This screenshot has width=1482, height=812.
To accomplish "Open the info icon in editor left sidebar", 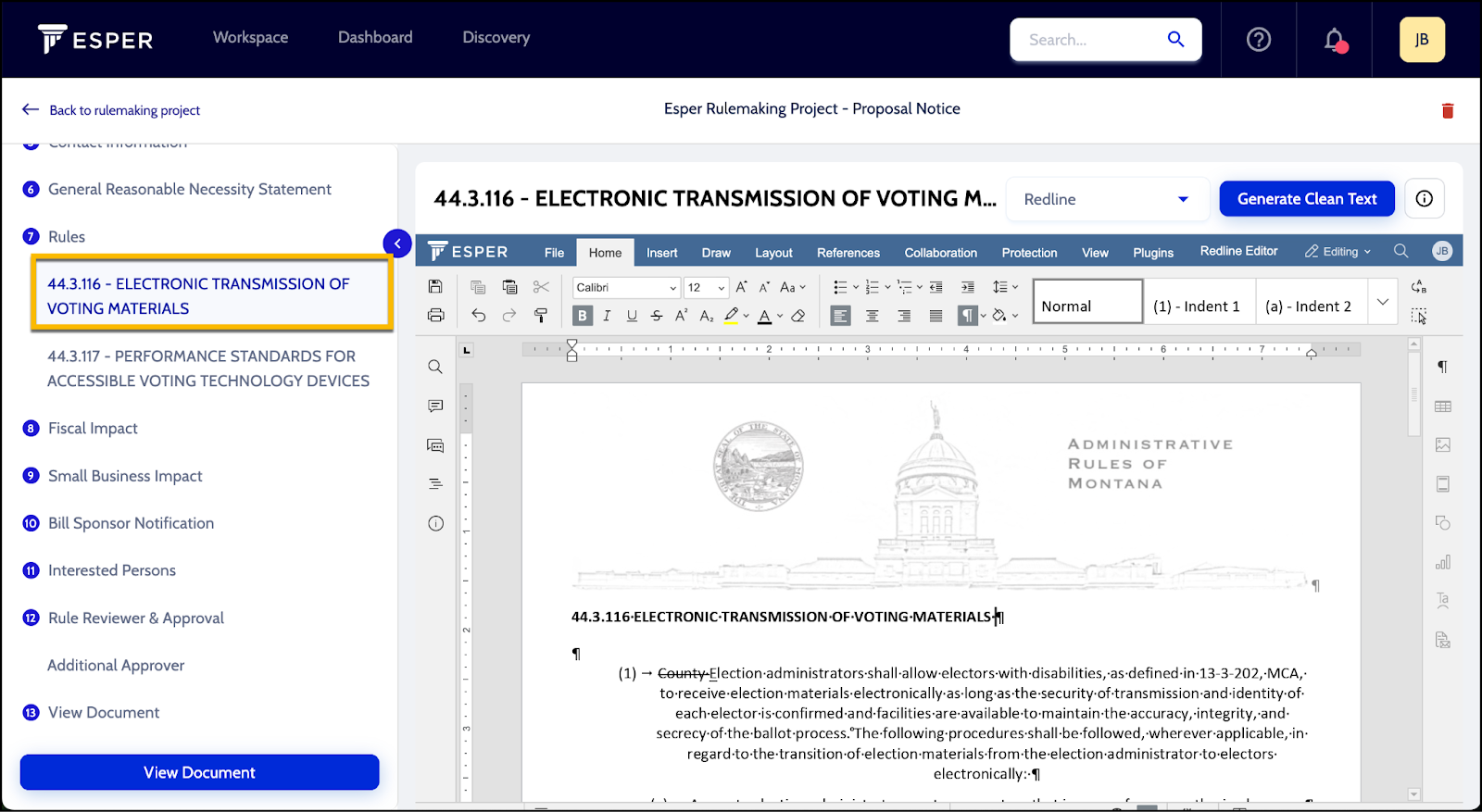I will 435,523.
